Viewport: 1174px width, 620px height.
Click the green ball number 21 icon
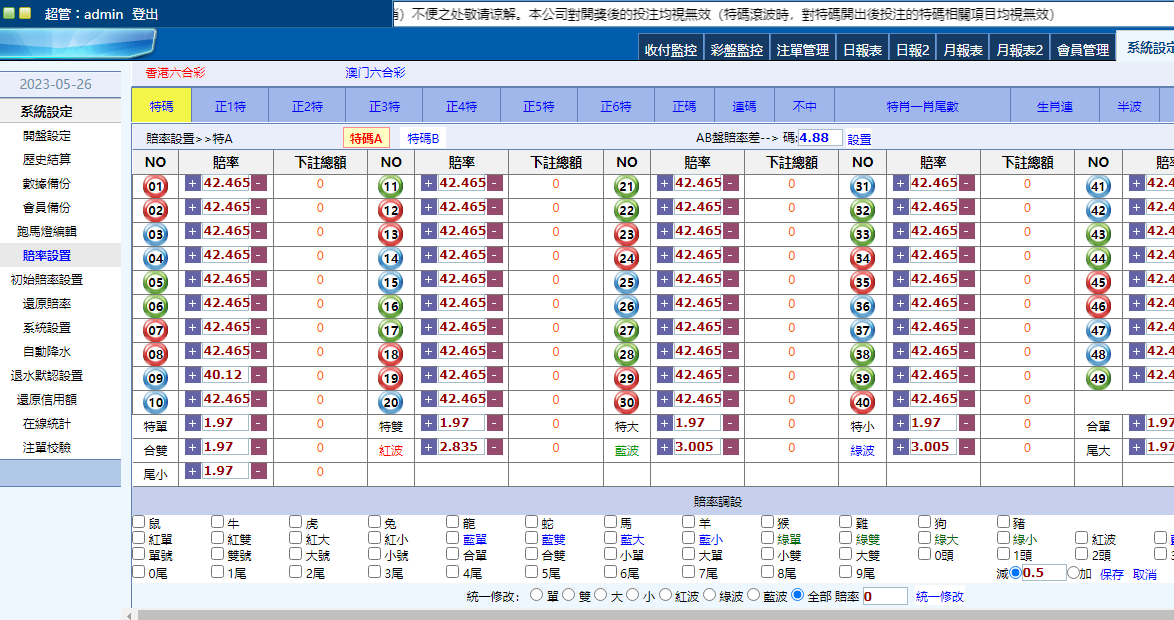[x=627, y=186]
